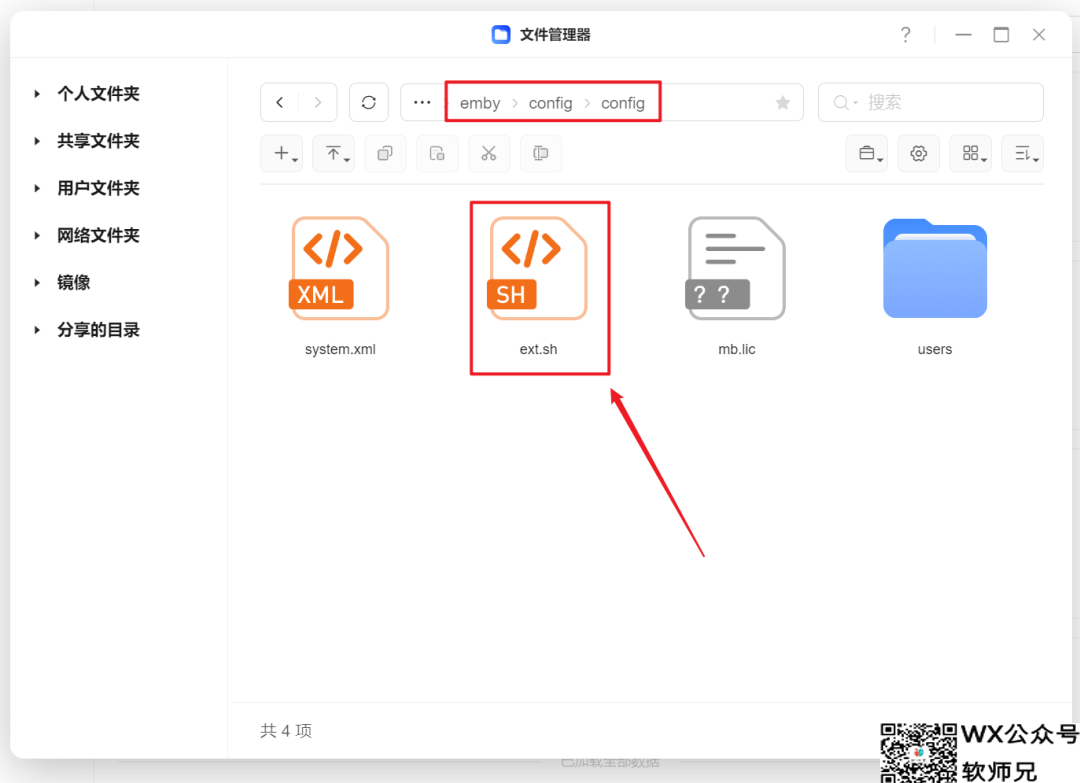This screenshot has height=783, width=1080.
Task: Open the users folder
Action: pyautogui.click(x=935, y=268)
